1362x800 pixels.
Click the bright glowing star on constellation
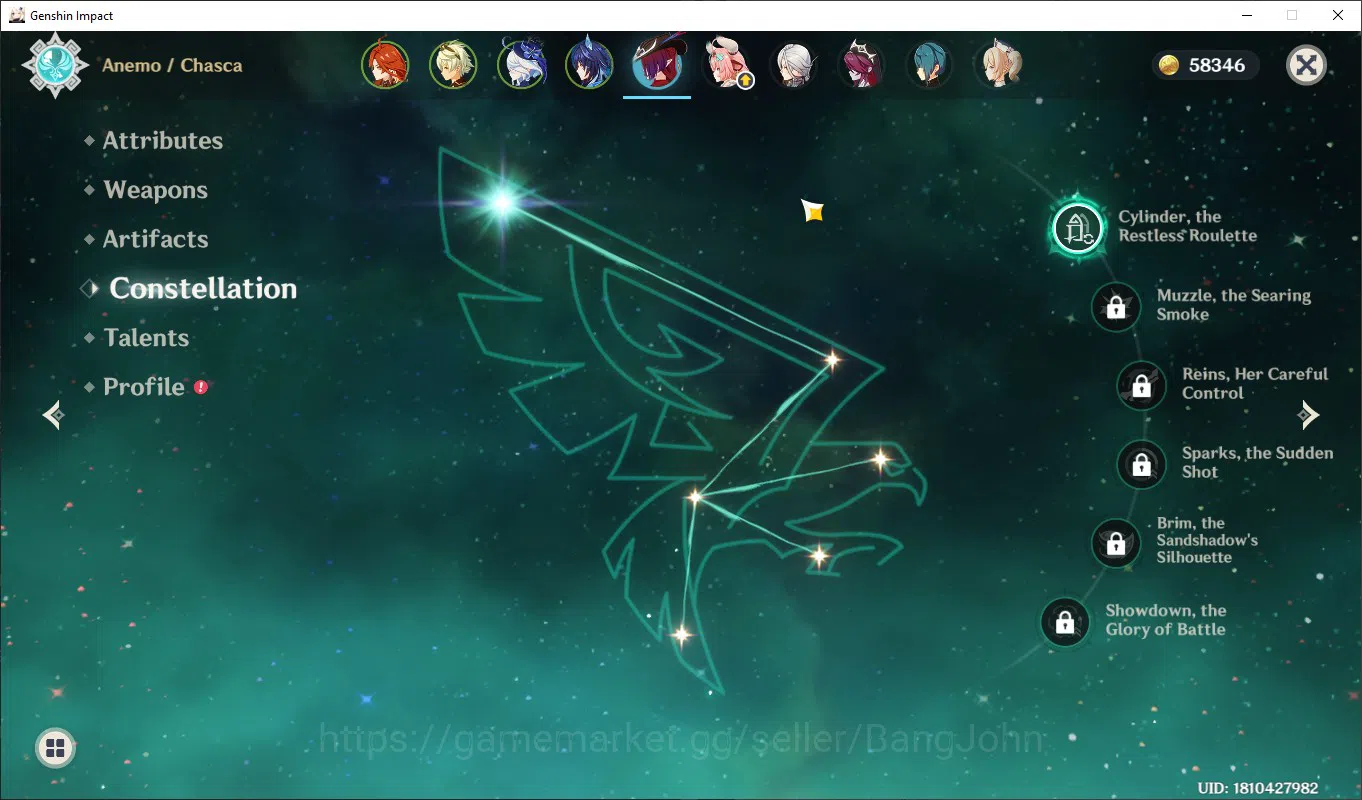point(502,203)
